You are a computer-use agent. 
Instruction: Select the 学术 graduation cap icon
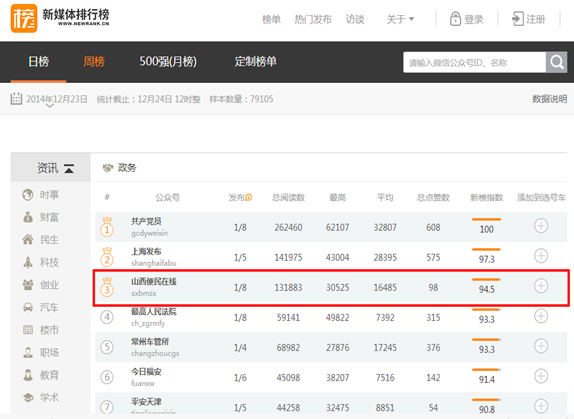point(28,397)
